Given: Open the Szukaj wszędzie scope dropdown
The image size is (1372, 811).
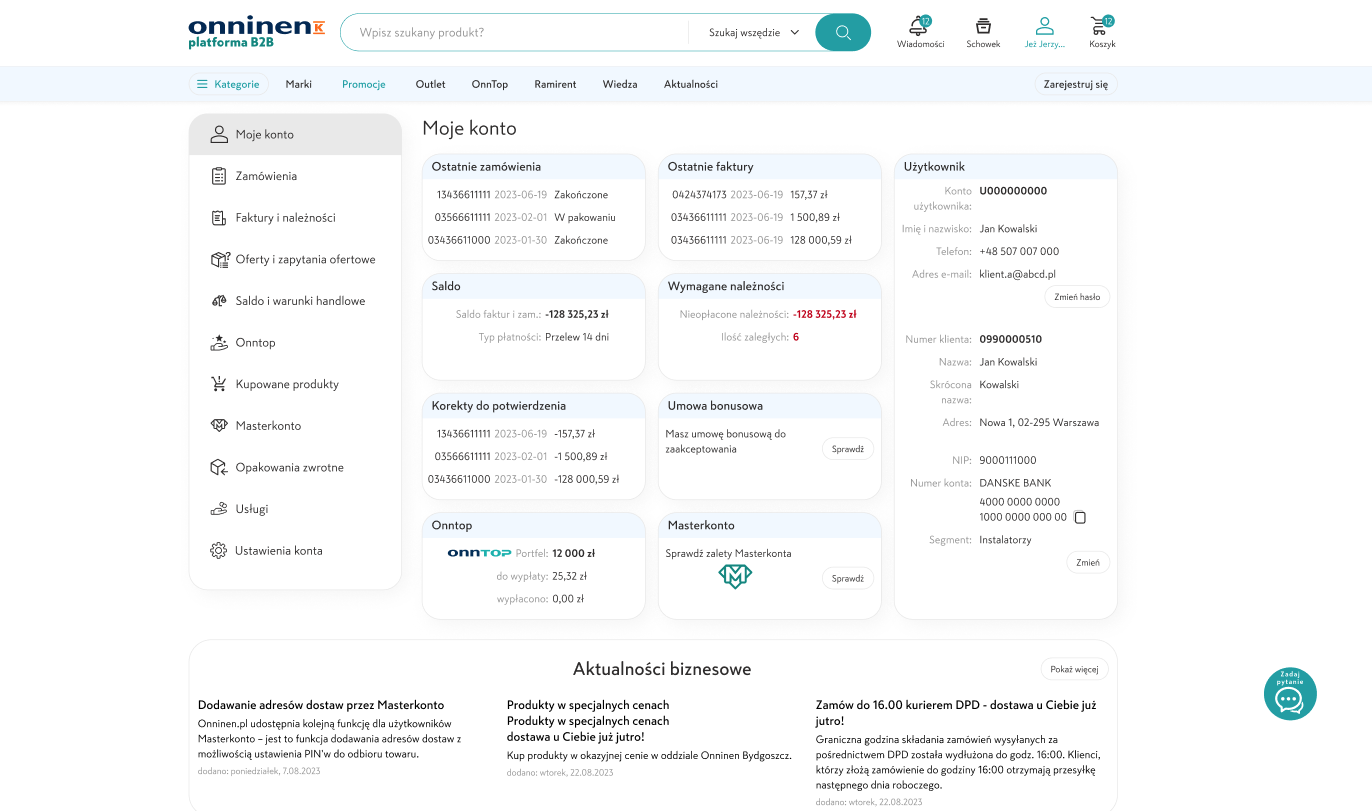Looking at the screenshot, I should [x=754, y=32].
